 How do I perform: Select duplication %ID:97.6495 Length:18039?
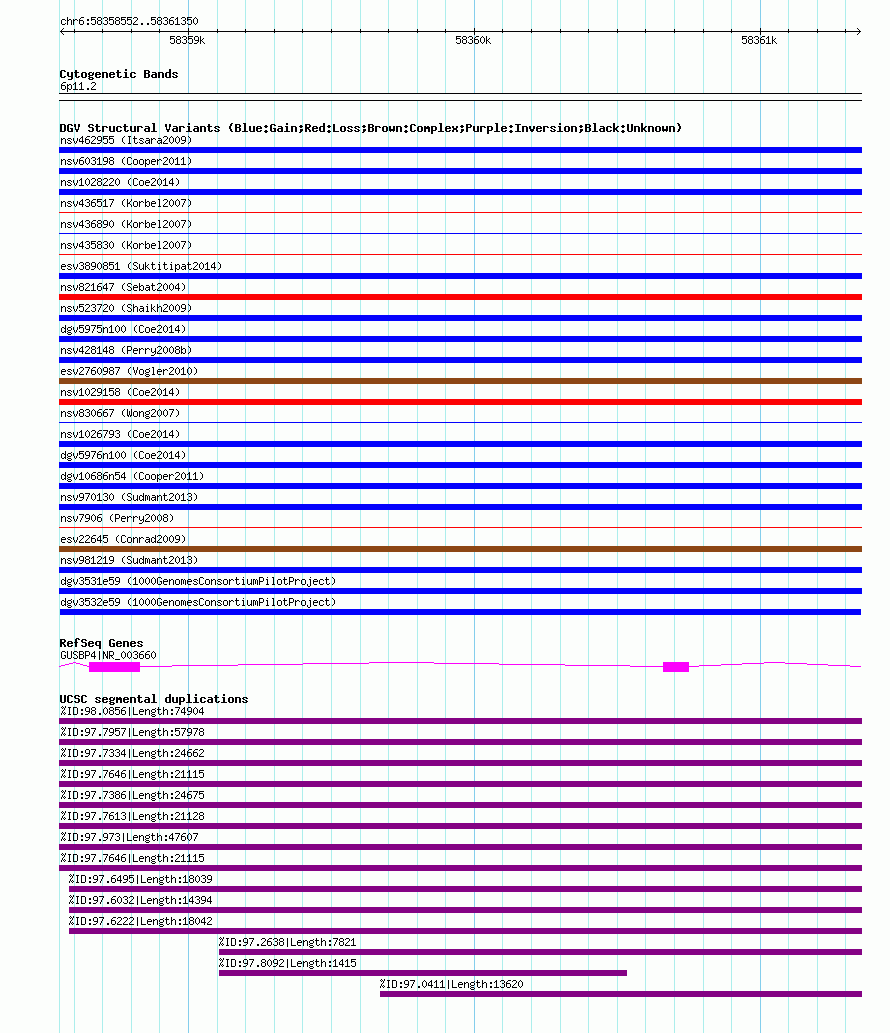[x=141, y=880]
